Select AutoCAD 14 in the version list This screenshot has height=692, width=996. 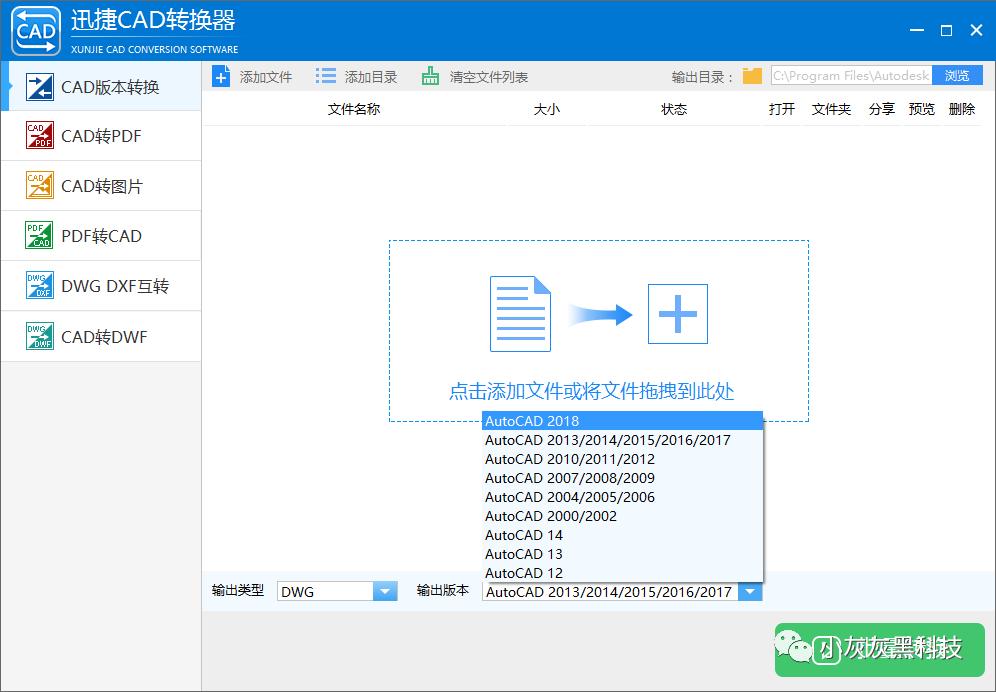coord(522,536)
